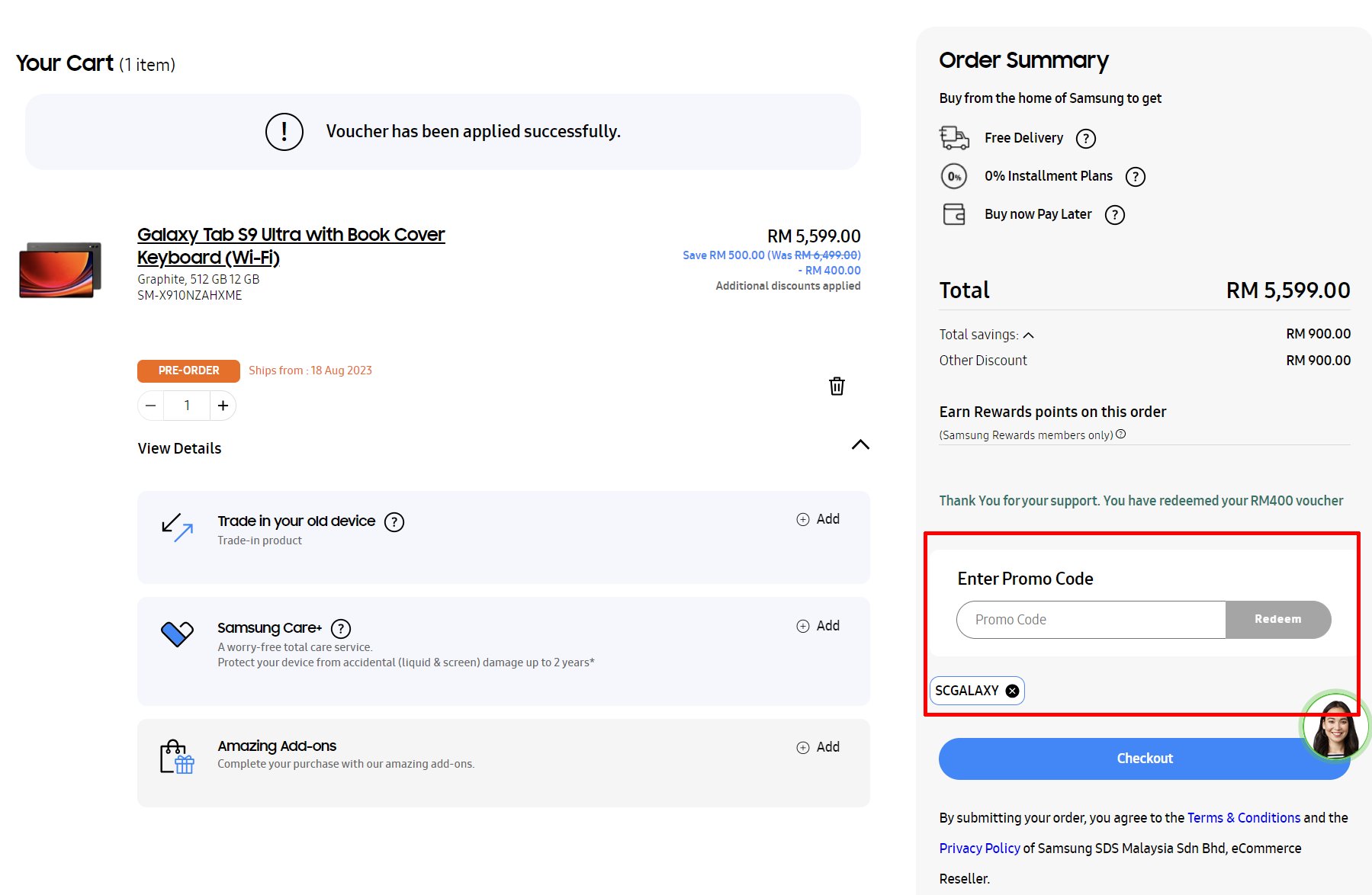Image resolution: width=1372 pixels, height=895 pixels.
Task: Open the live chat assistant avatar
Action: pyautogui.click(x=1335, y=727)
